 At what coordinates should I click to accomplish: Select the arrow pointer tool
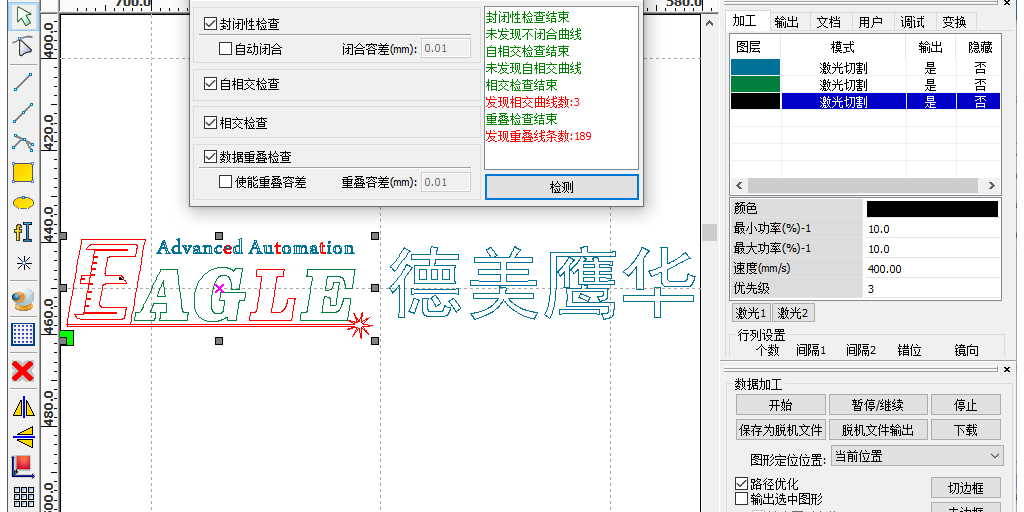click(24, 16)
